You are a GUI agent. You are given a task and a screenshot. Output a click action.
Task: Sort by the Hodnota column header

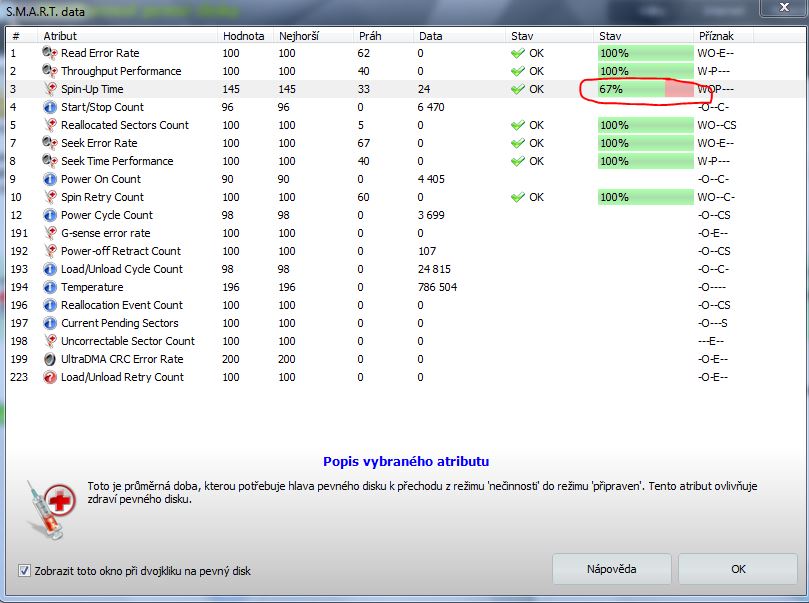pos(243,35)
